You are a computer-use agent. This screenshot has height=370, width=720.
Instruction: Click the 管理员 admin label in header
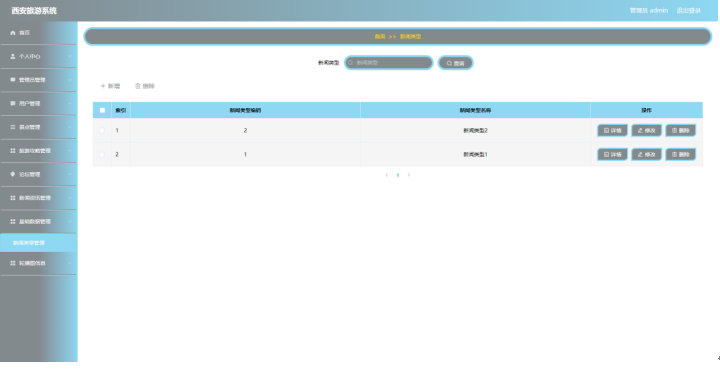point(648,10)
